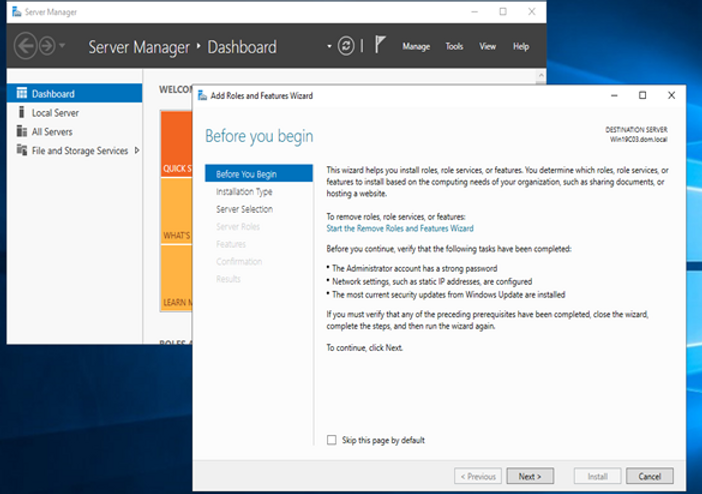Select the Local Server icon
Image resolution: width=702 pixels, height=494 pixels.
[x=21, y=113]
